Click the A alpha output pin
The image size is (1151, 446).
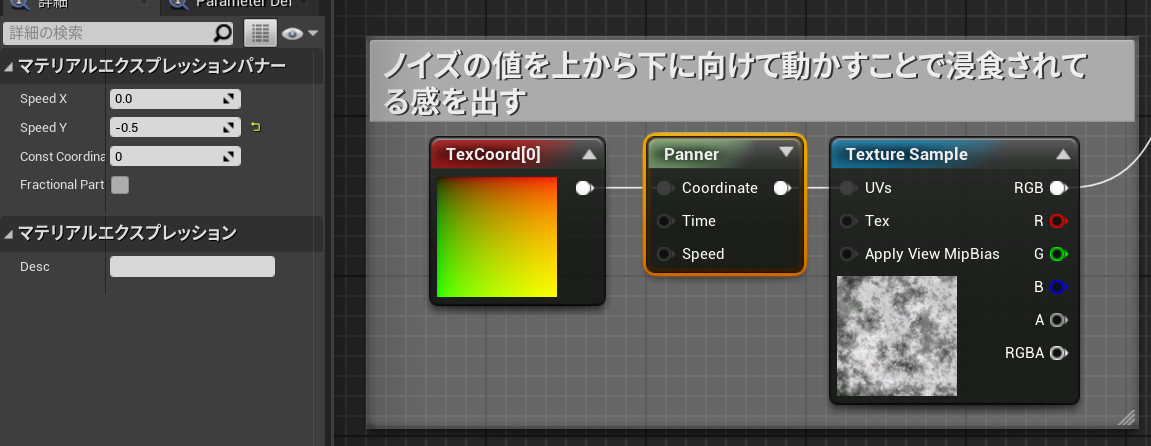pyautogui.click(x=1058, y=320)
